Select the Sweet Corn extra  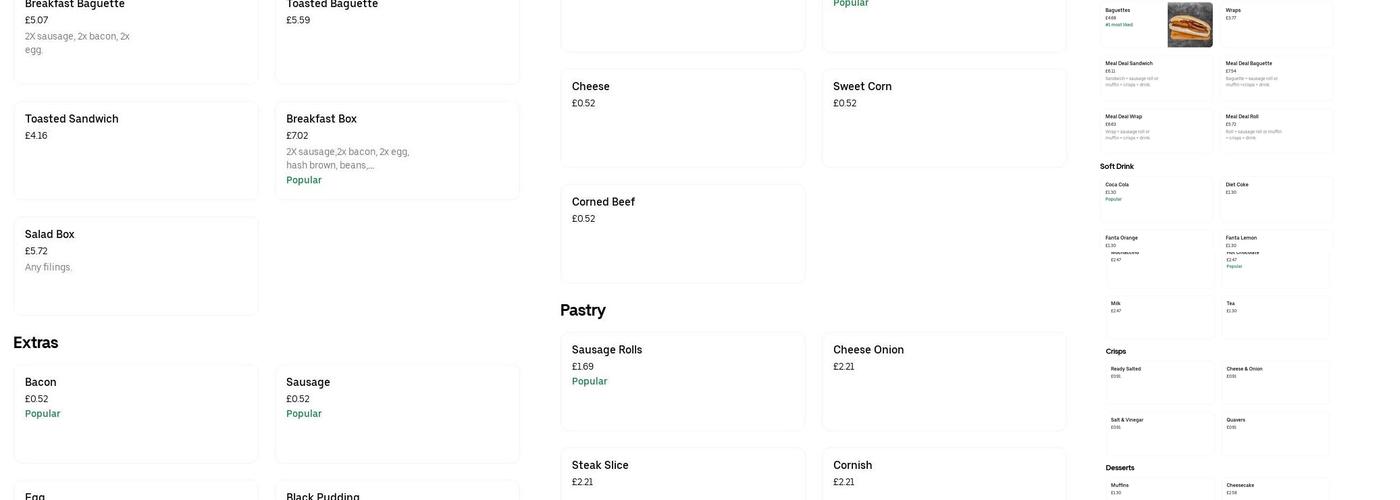point(943,117)
